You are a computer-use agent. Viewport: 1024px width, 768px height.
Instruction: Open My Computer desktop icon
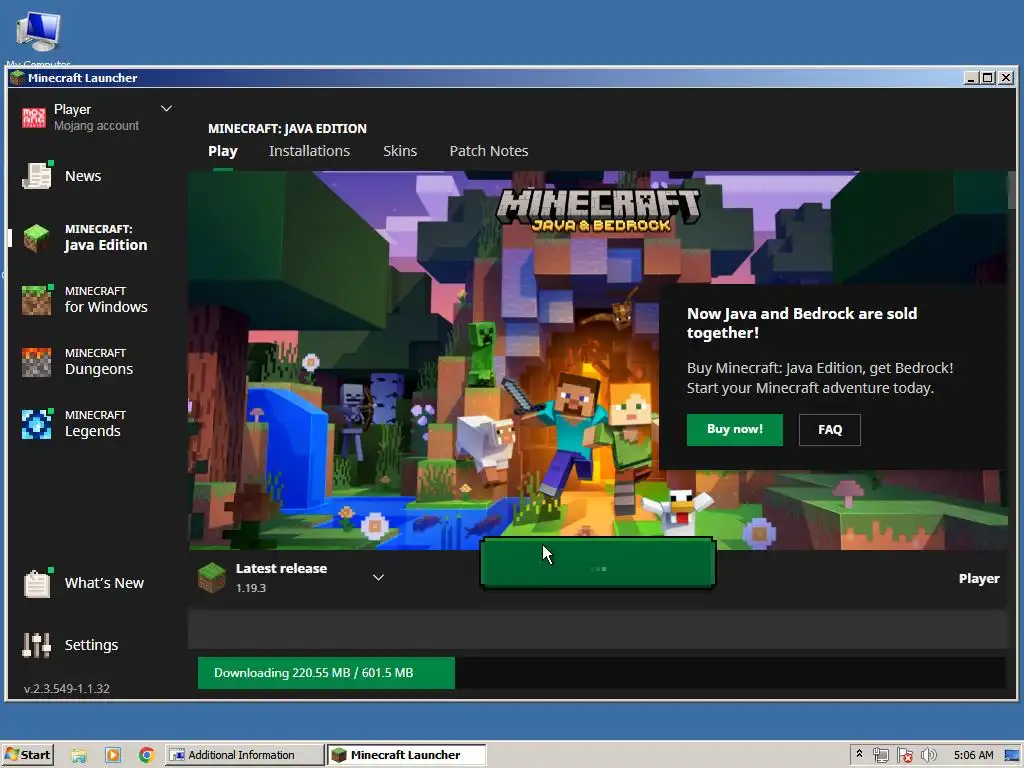coord(39,33)
